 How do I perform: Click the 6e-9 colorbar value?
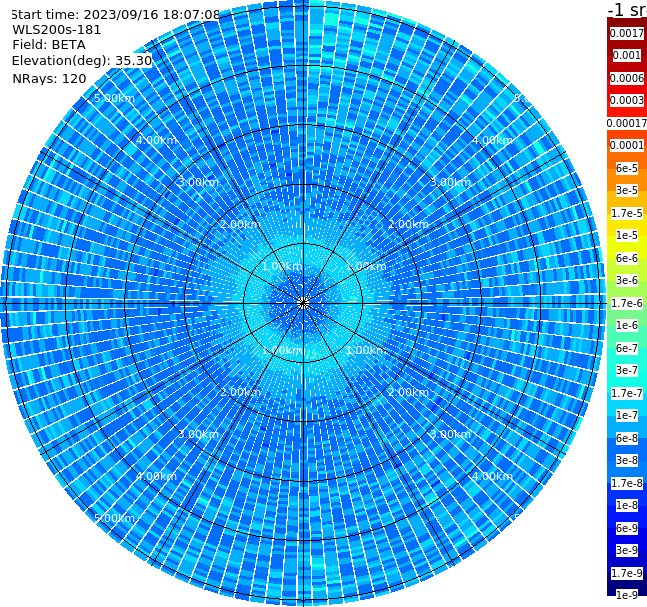[x=627, y=528]
